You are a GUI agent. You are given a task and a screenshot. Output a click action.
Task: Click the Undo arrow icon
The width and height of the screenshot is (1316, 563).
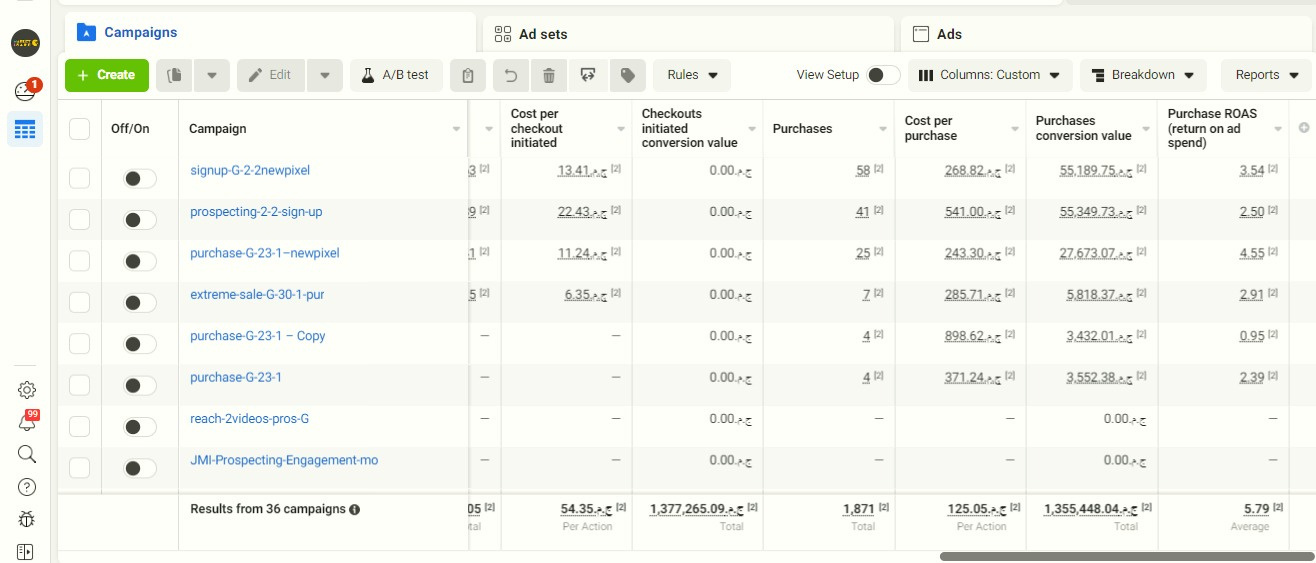click(x=511, y=75)
